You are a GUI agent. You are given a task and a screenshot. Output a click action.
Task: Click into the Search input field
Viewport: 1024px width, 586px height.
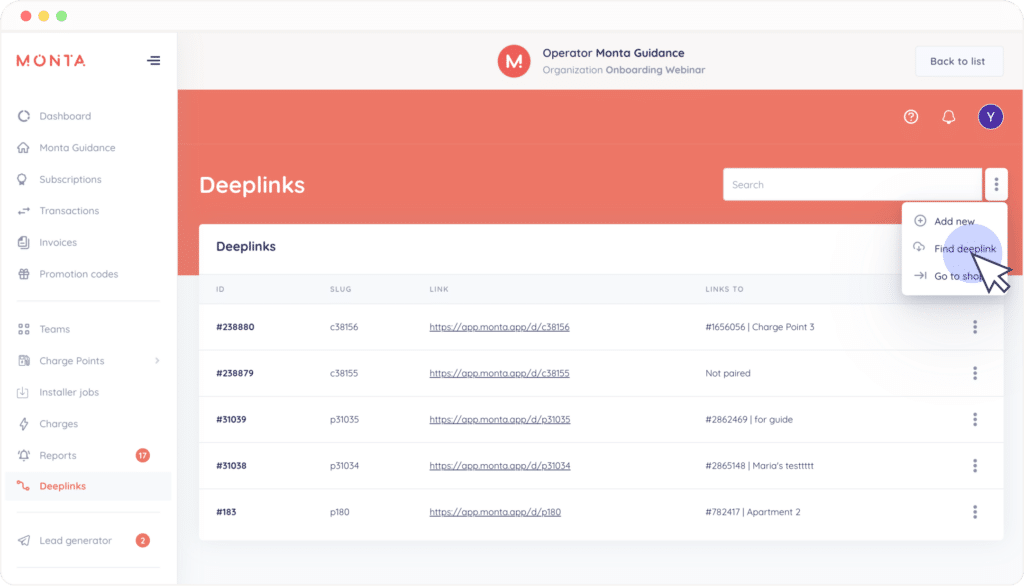(852, 185)
